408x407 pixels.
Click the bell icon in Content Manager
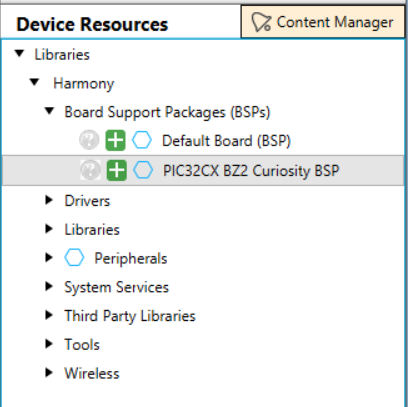pos(261,23)
